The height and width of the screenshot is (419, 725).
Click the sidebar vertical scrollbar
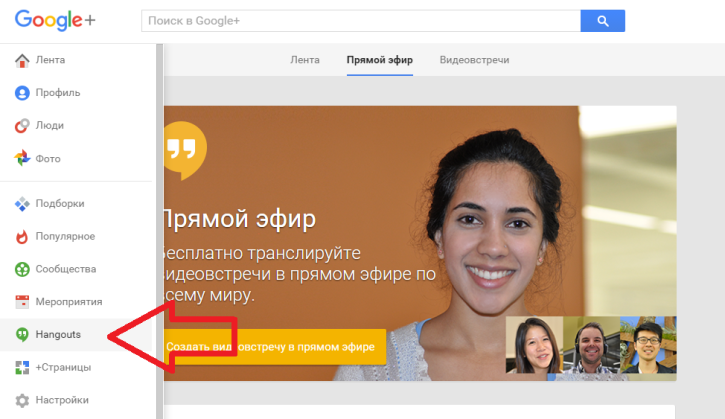(160, 231)
